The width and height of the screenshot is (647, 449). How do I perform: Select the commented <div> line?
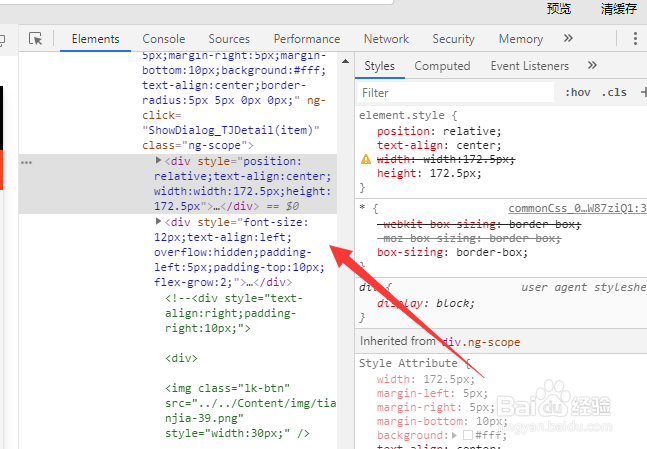pos(181,358)
